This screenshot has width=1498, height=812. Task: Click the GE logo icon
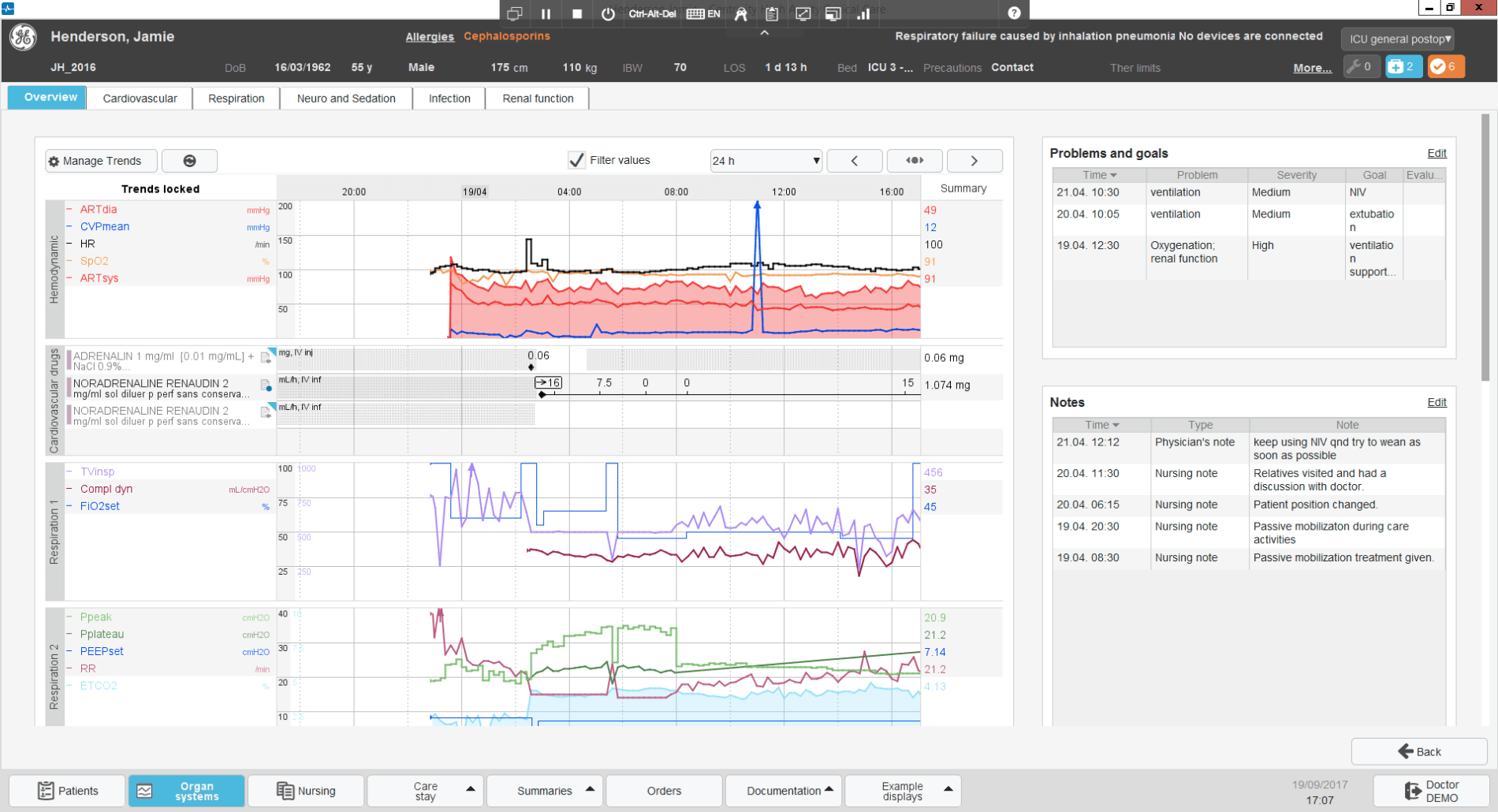pos(24,37)
